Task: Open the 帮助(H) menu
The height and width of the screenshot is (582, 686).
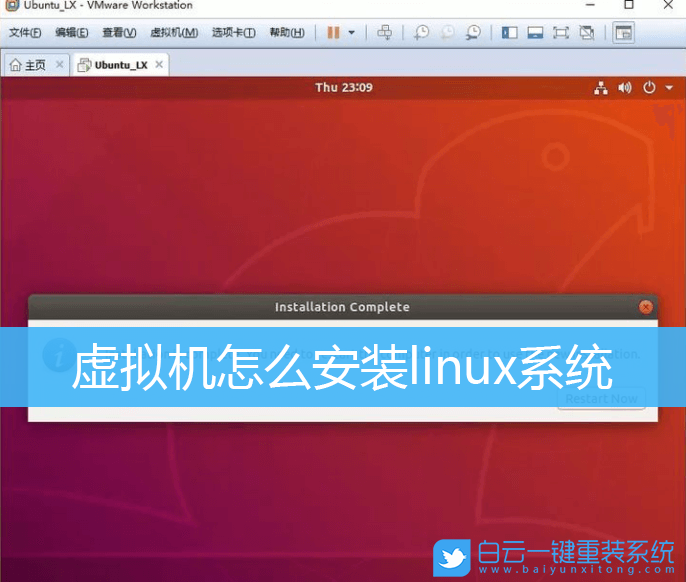Action: pos(287,32)
